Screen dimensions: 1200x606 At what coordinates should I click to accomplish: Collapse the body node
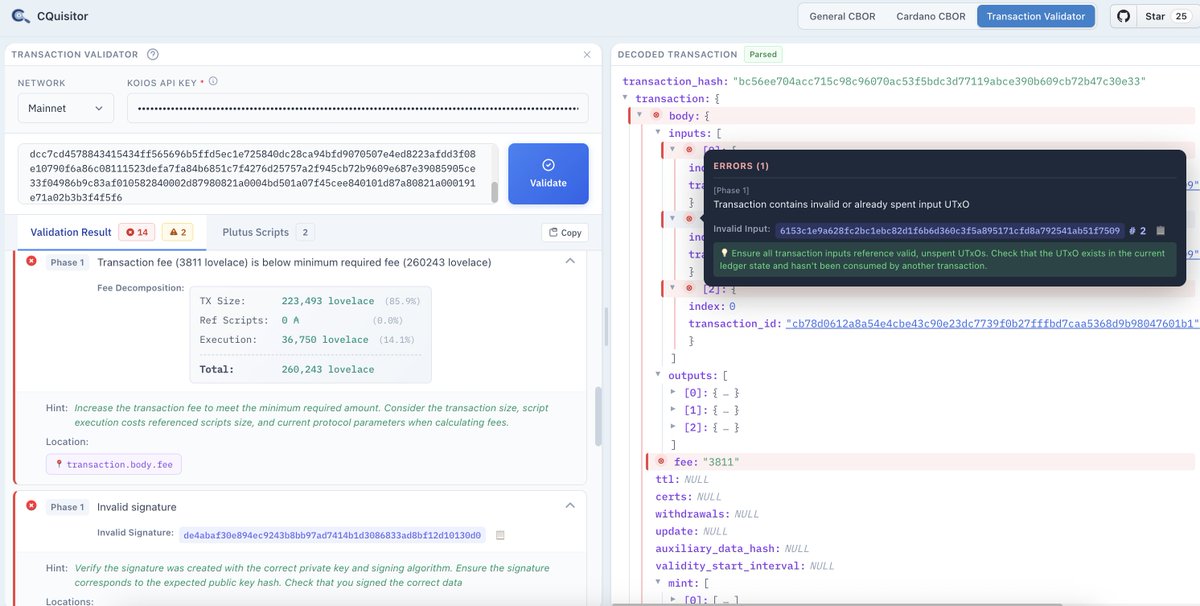tap(640, 115)
